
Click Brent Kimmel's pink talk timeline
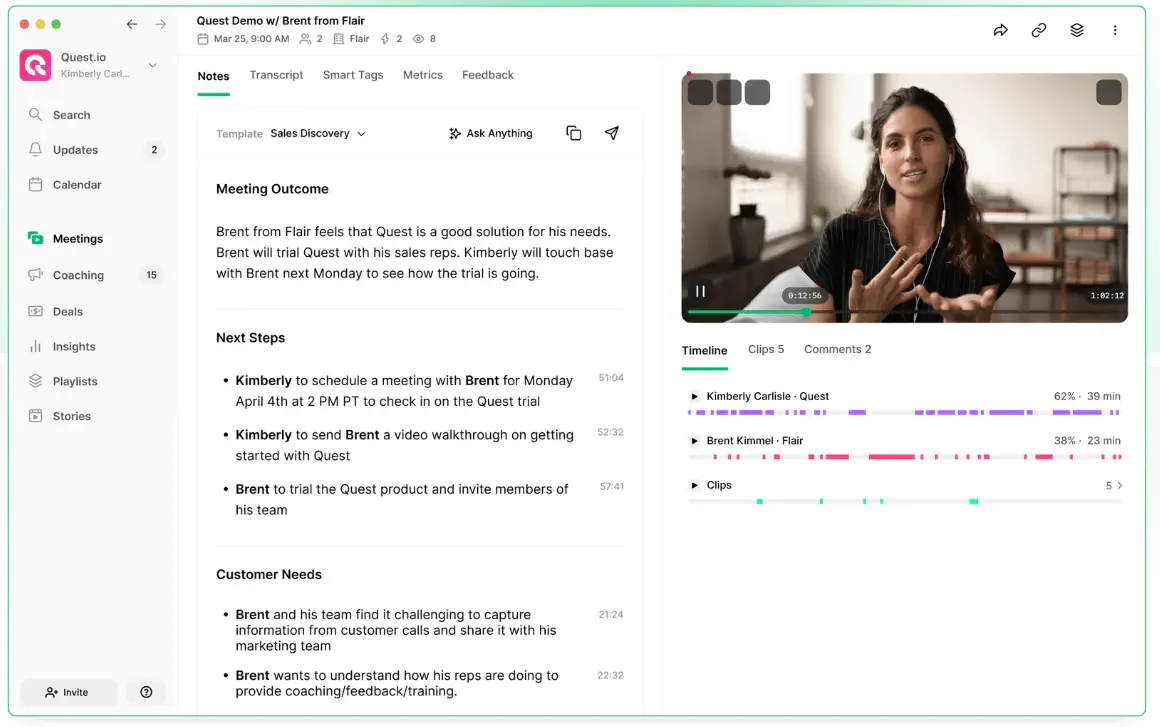click(x=904, y=457)
